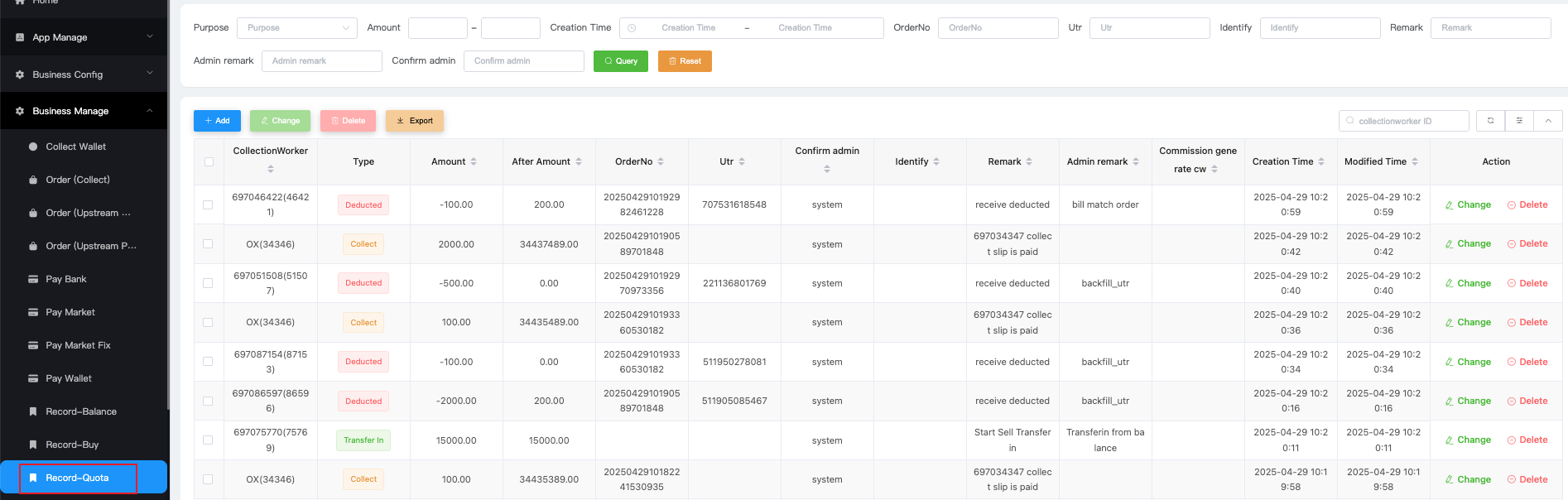Viewport: 1568px width, 500px height.
Task: Go to Collect Wallet page
Action: 76,147
